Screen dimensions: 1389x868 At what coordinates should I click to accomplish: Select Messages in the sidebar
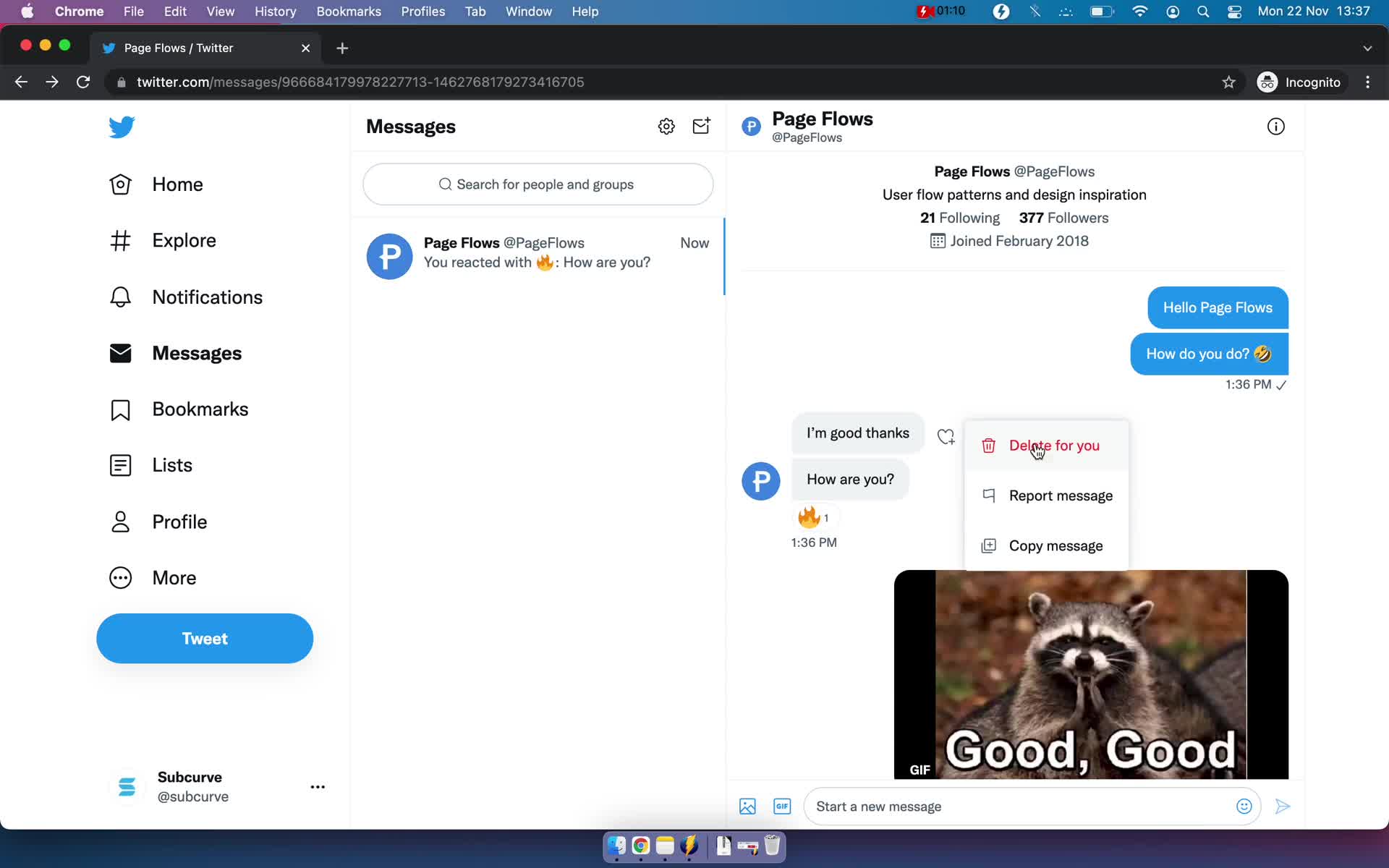175,353
